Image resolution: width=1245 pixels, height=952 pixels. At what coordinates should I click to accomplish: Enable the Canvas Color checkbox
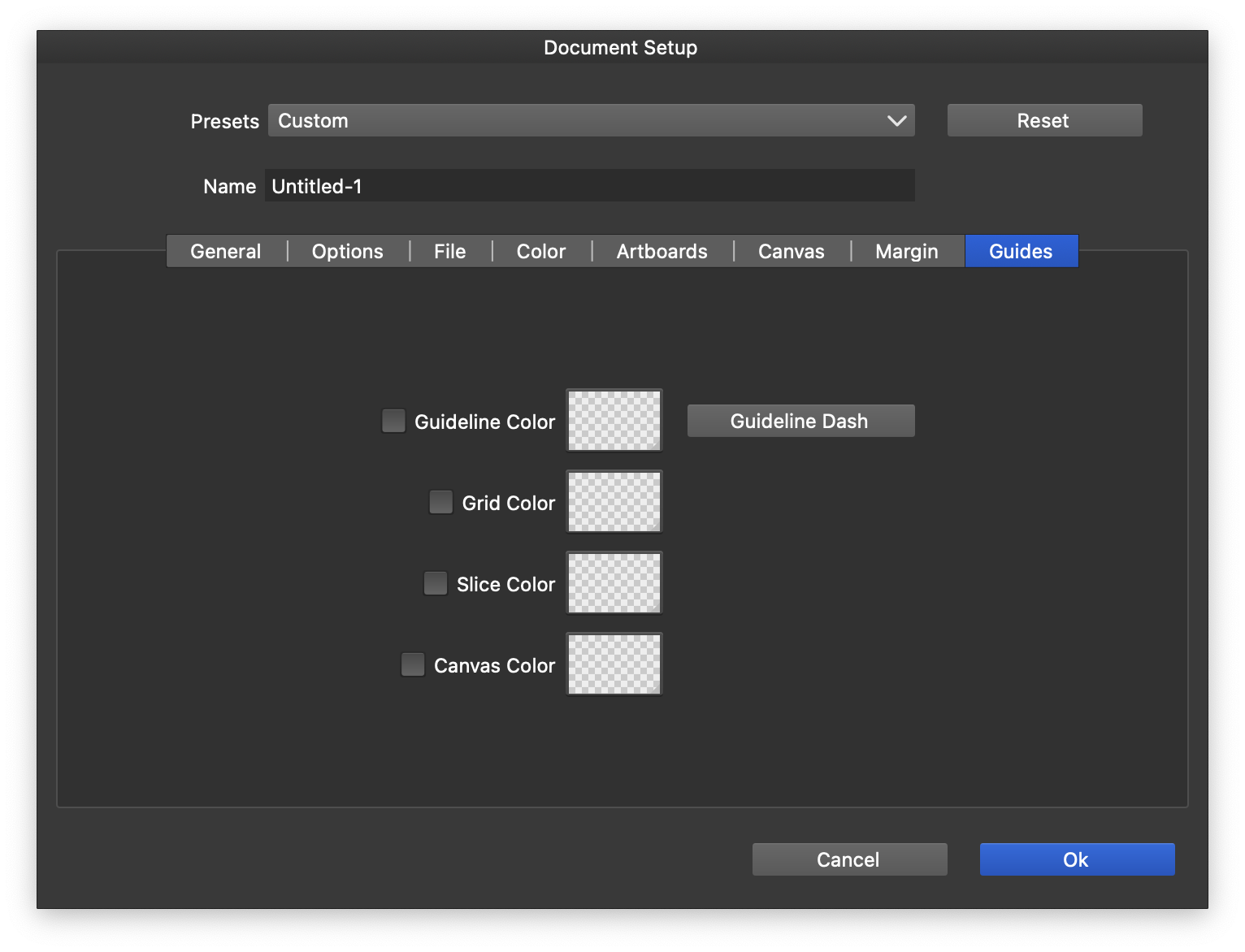[413, 664]
